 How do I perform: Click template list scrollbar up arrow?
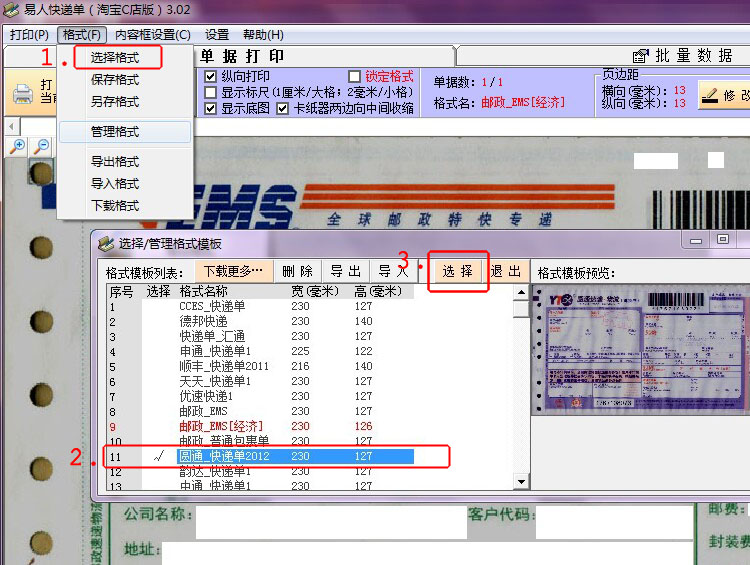click(521, 292)
